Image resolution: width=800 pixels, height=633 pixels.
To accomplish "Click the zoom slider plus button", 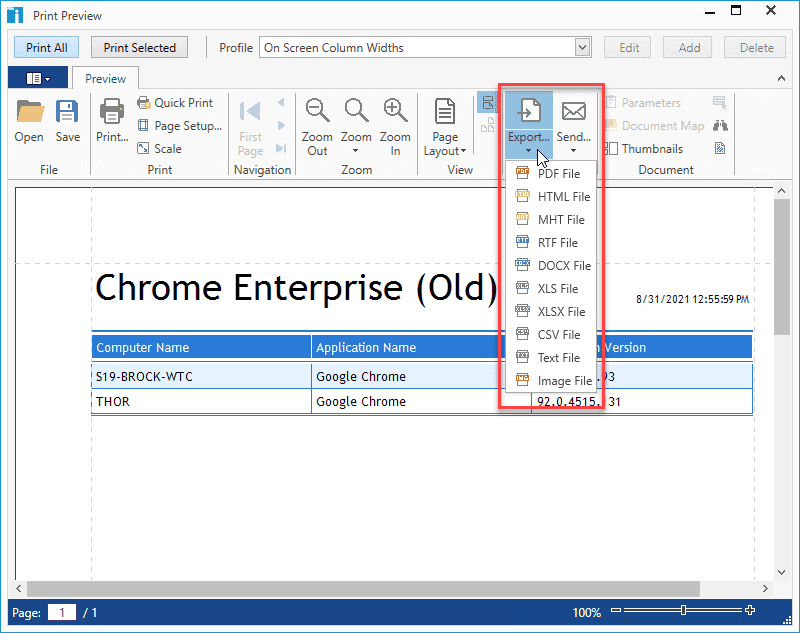I will 749,610.
